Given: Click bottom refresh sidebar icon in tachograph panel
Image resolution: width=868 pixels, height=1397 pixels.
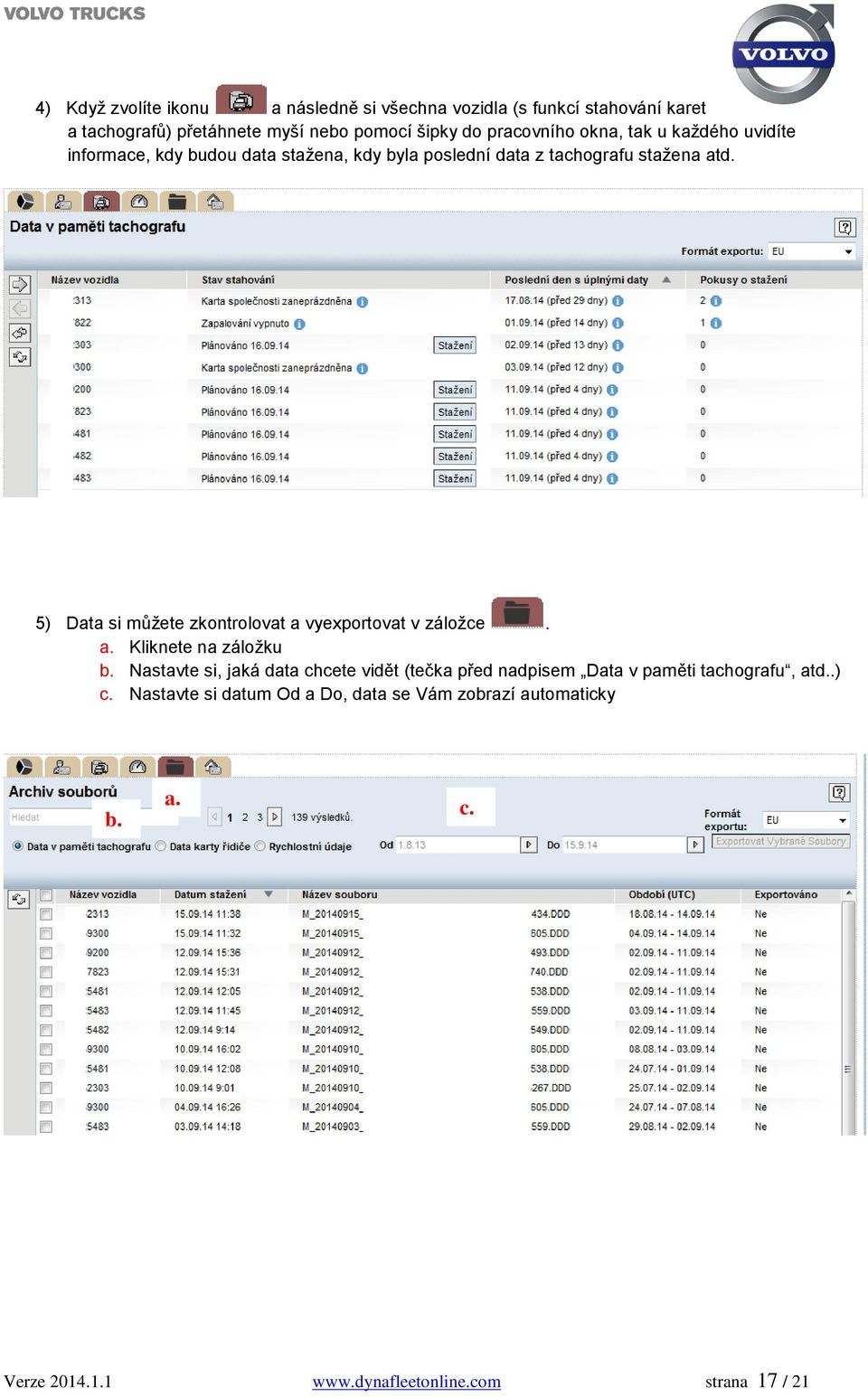Looking at the screenshot, I should 20,356.
